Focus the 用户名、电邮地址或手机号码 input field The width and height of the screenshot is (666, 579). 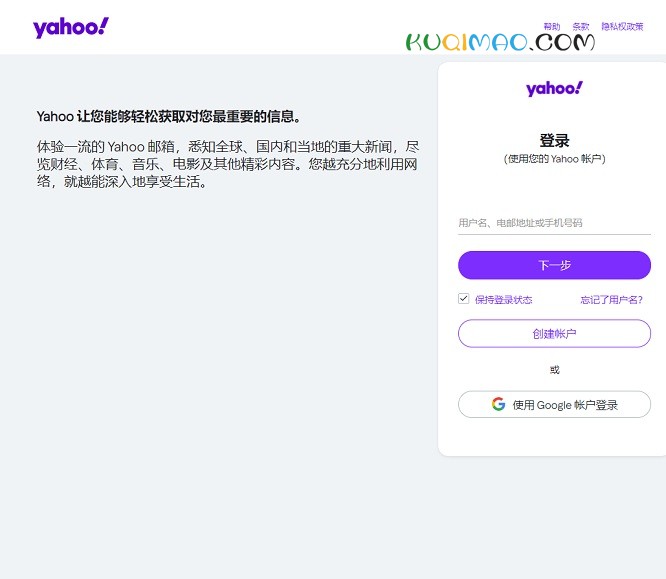(x=554, y=223)
